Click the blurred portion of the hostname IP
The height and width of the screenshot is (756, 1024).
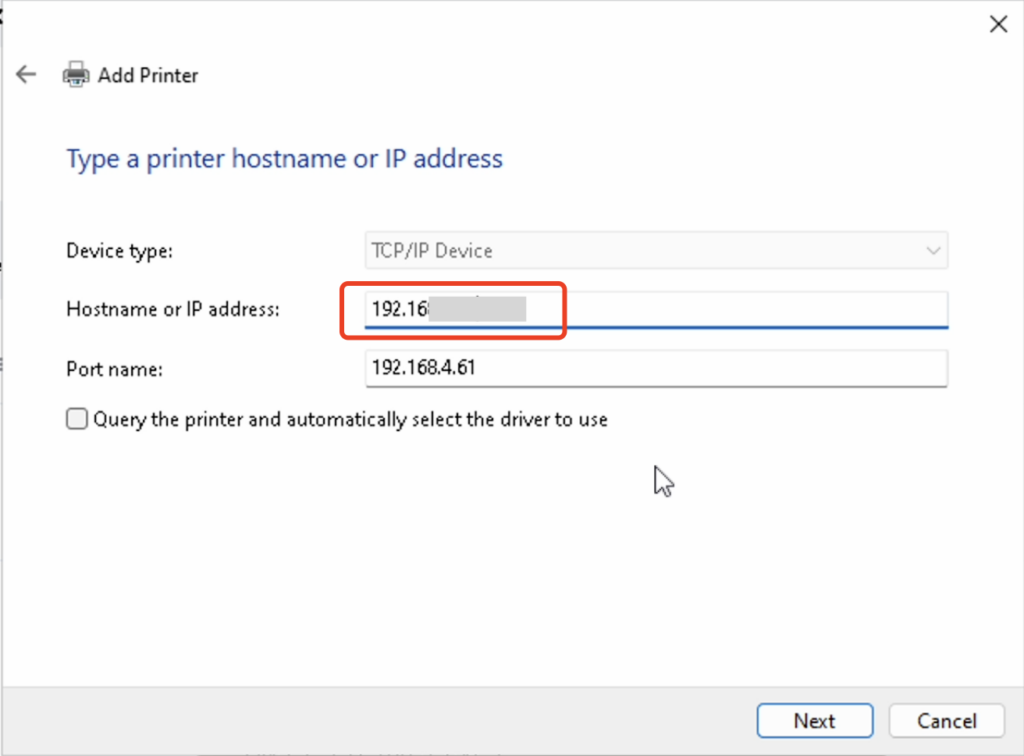[x=478, y=310]
